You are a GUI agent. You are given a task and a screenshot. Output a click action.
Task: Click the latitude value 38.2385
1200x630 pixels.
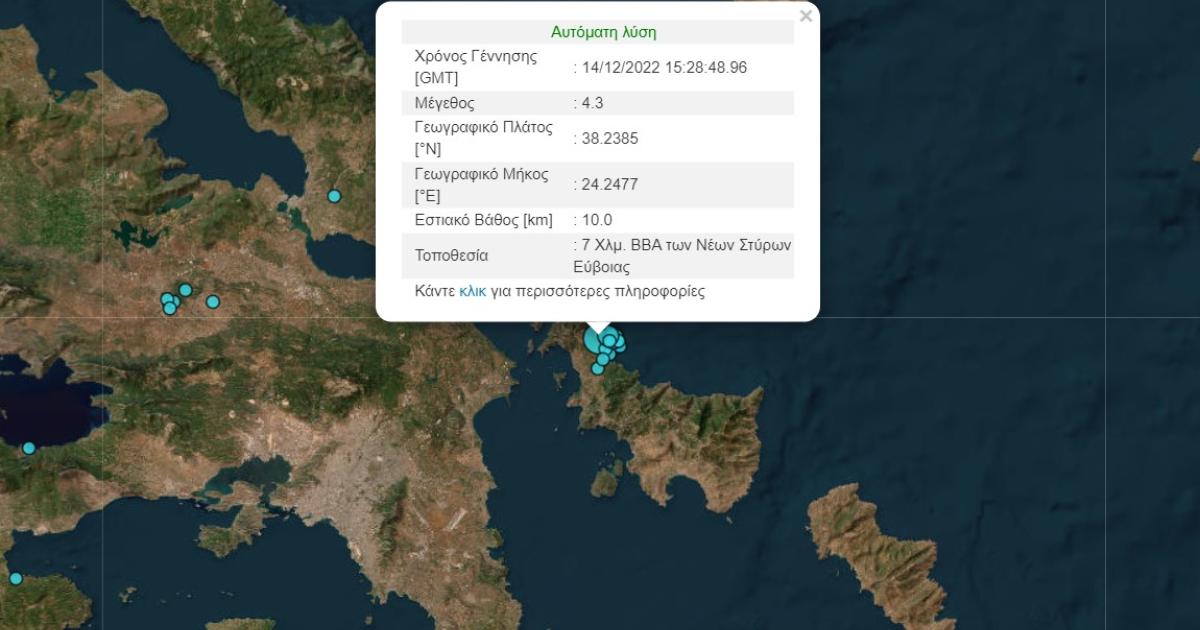pyautogui.click(x=609, y=139)
